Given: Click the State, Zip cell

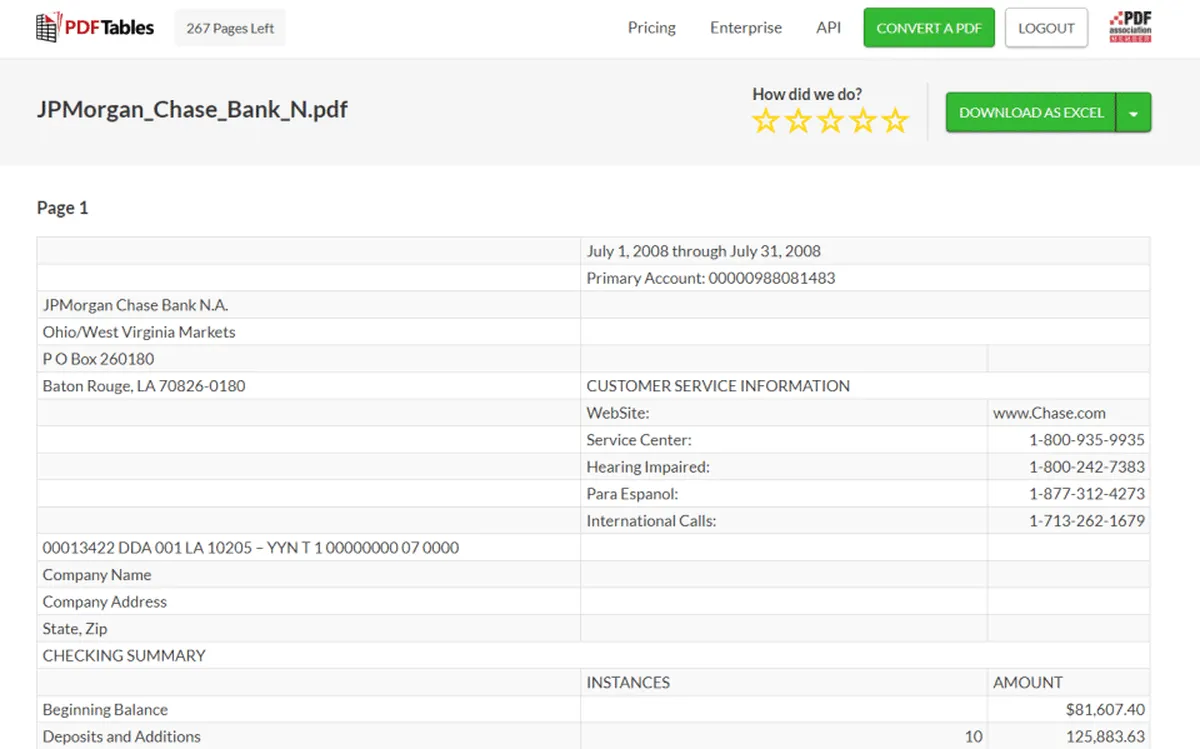Looking at the screenshot, I should 309,629.
